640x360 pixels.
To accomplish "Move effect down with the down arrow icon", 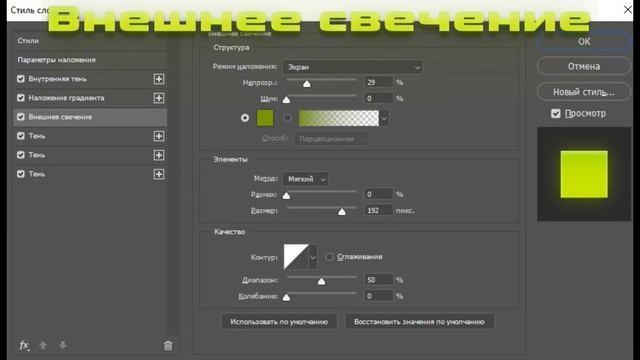I will 62,345.
